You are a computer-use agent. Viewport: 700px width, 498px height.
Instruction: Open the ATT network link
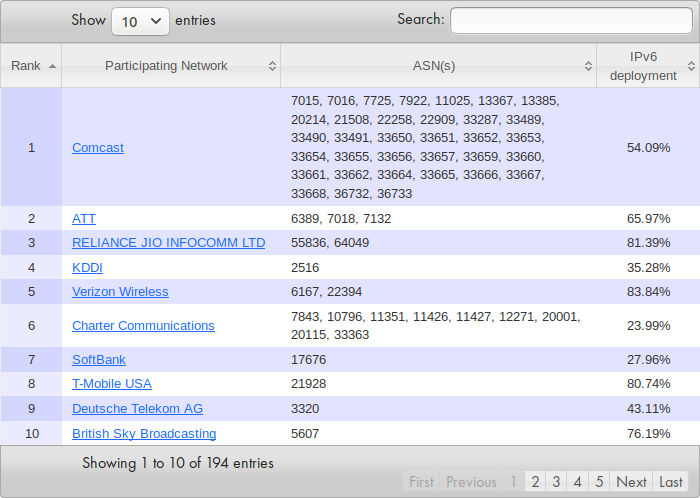84,219
